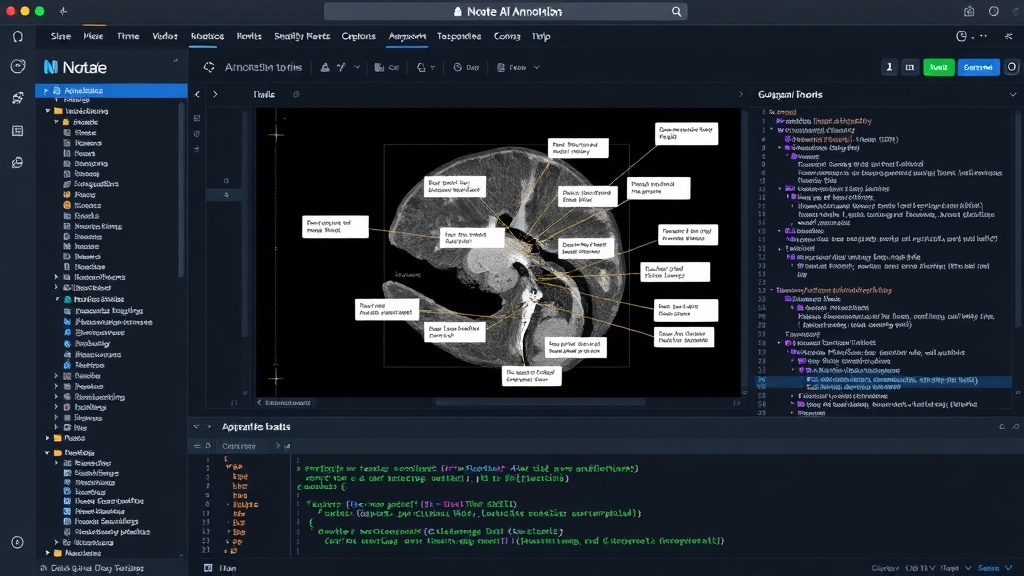Focus the Note AI Annotation search field
The height and width of the screenshot is (576, 1024).
[505, 12]
